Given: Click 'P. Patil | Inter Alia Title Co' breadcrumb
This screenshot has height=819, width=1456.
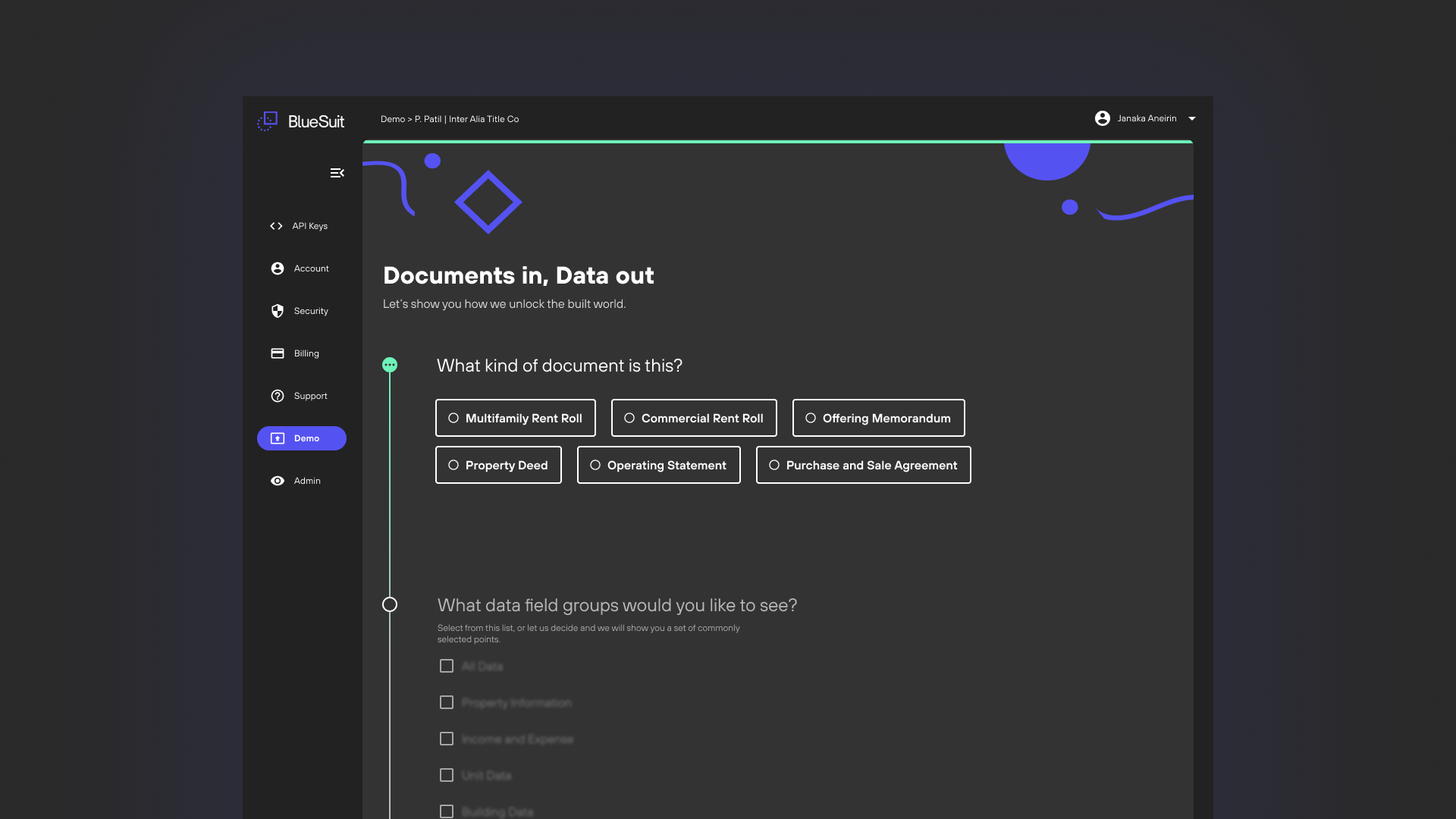Looking at the screenshot, I should pos(467,119).
